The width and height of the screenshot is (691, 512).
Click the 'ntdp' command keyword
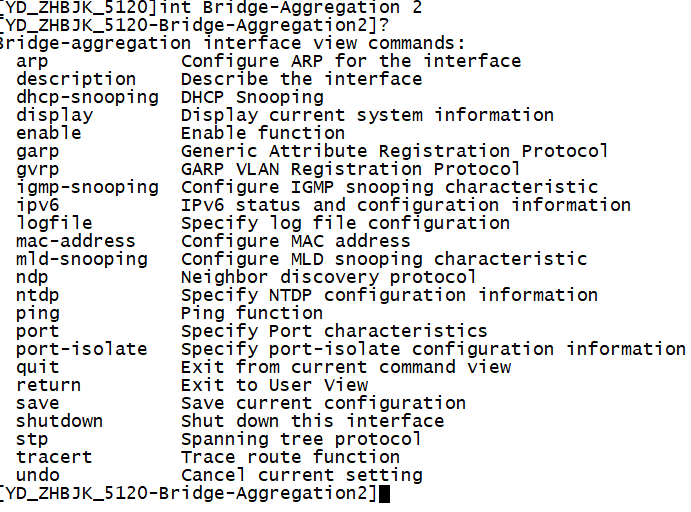[x=37, y=295]
